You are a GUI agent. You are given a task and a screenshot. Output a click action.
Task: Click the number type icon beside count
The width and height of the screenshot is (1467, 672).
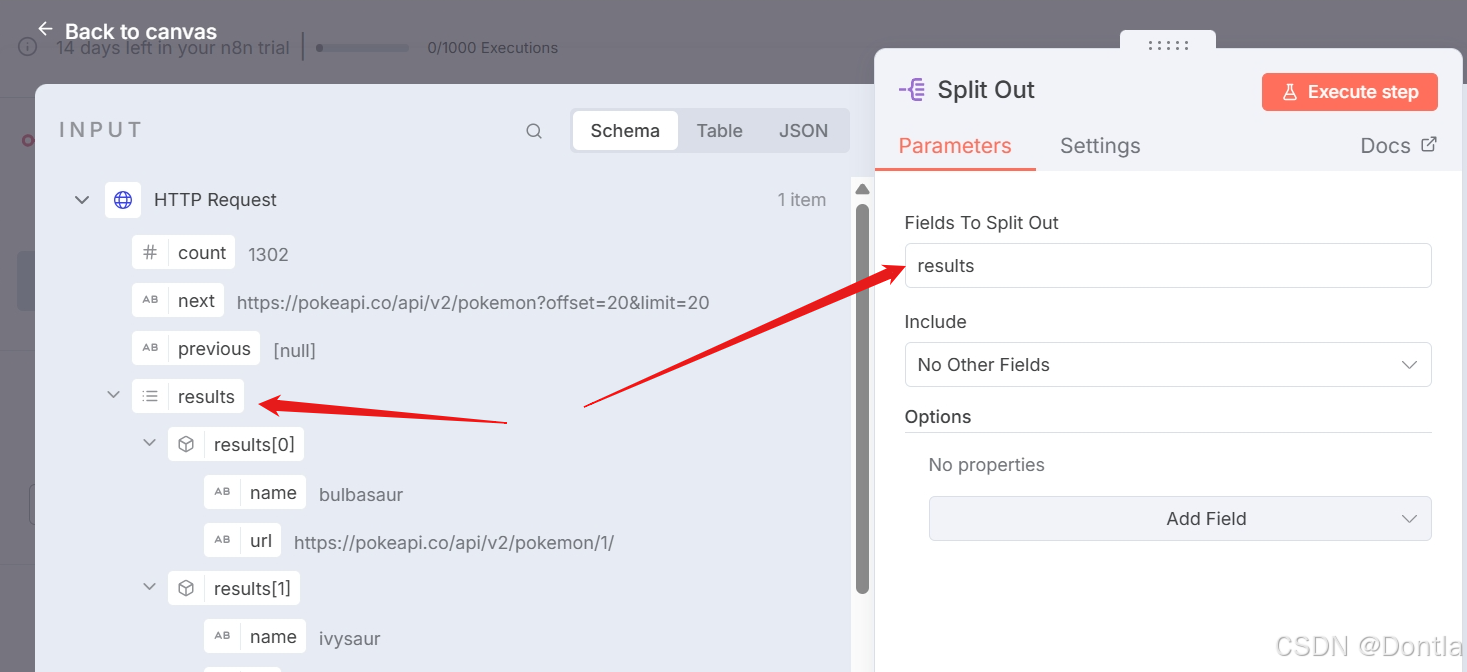150,253
